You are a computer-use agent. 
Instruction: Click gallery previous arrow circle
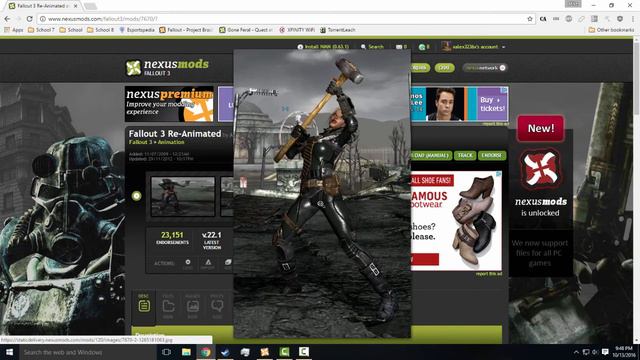137,196
